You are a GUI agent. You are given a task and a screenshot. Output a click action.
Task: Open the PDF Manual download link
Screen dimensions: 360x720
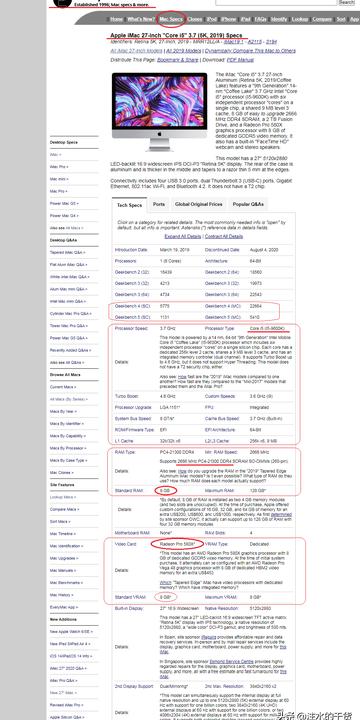click(240, 60)
